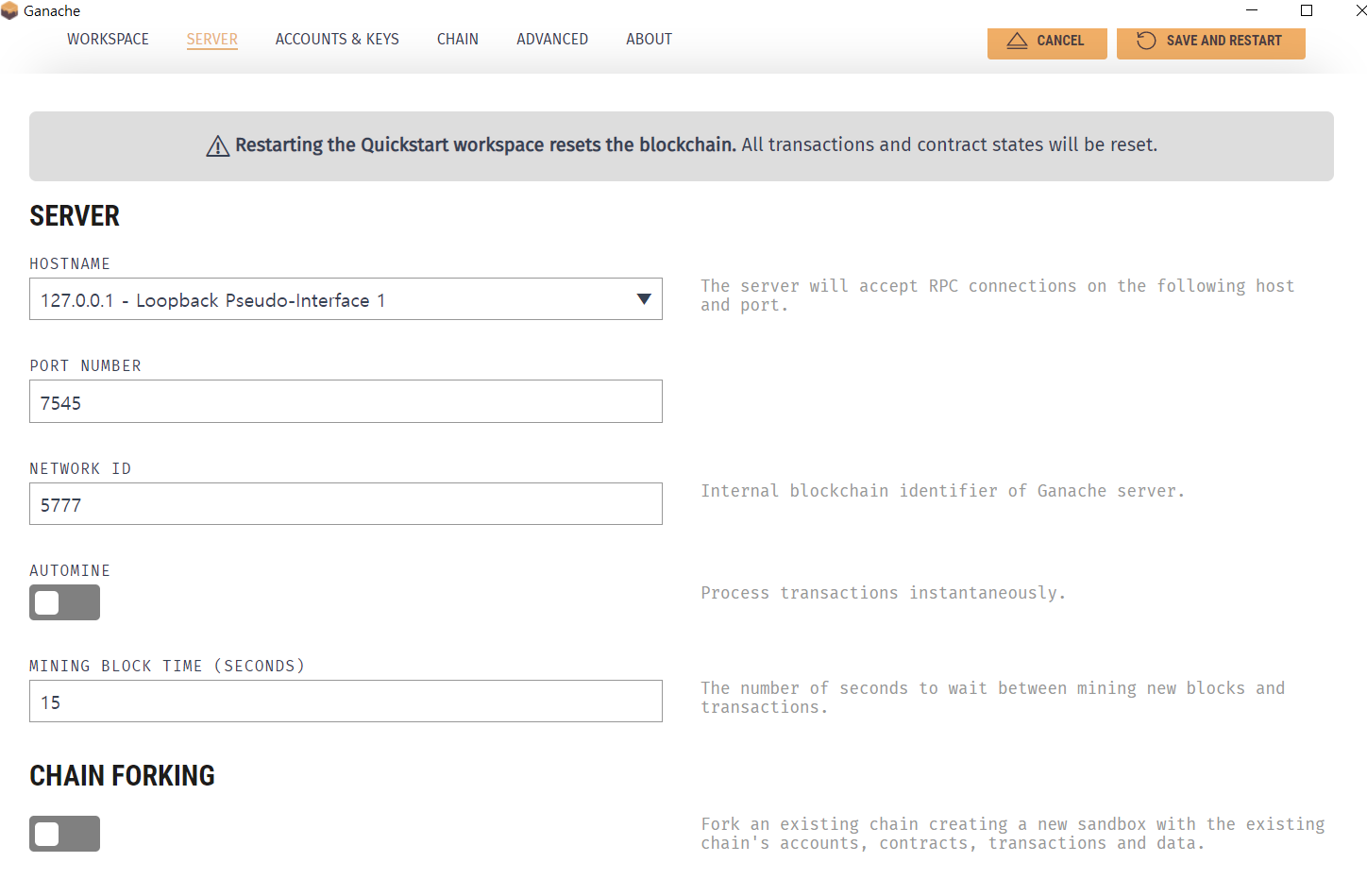
Task: Click the "CHAIN FORKING" heading
Action: coord(123,776)
